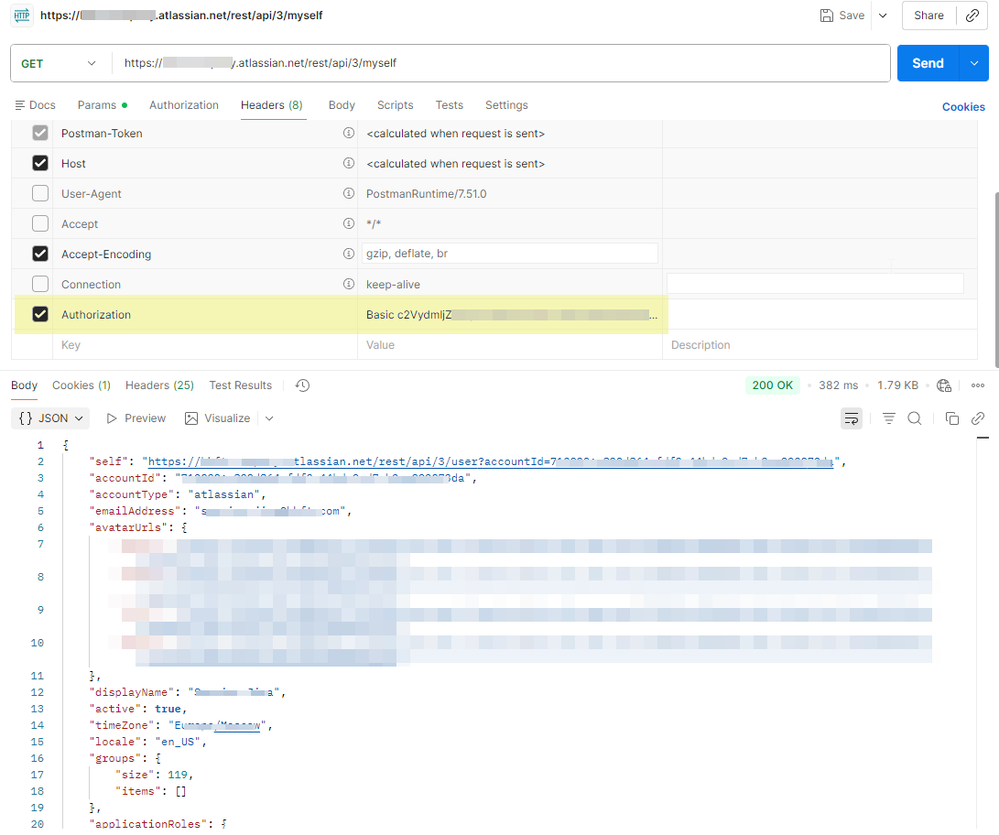Image resolution: width=999 pixels, height=835 pixels.
Task: Click the search response icon
Action: [x=914, y=418]
